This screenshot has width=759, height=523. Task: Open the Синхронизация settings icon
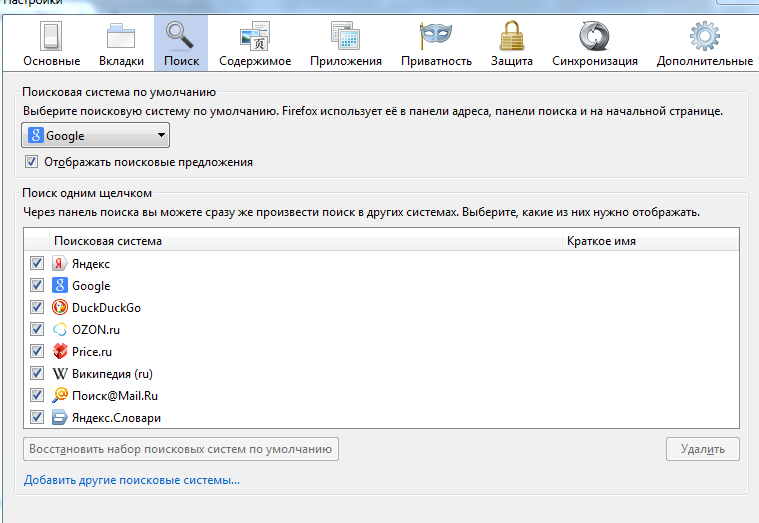pyautogui.click(x=594, y=37)
